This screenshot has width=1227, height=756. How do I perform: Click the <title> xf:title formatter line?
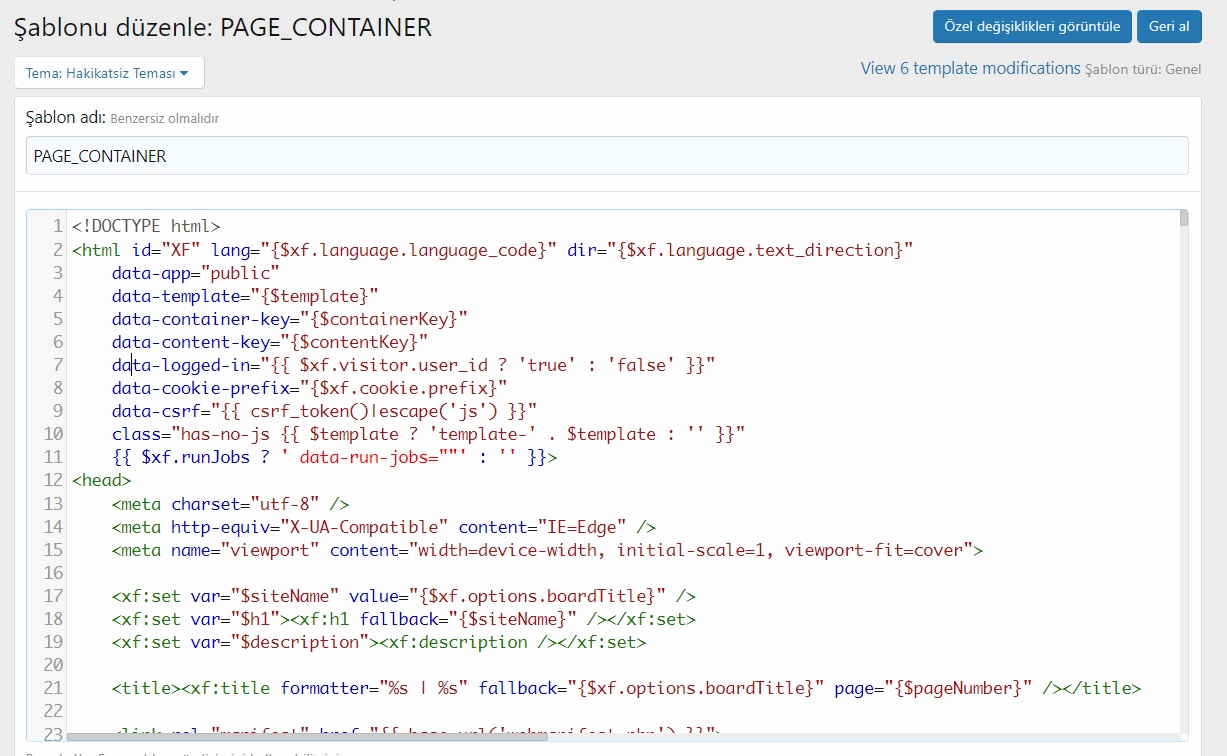pos(626,688)
